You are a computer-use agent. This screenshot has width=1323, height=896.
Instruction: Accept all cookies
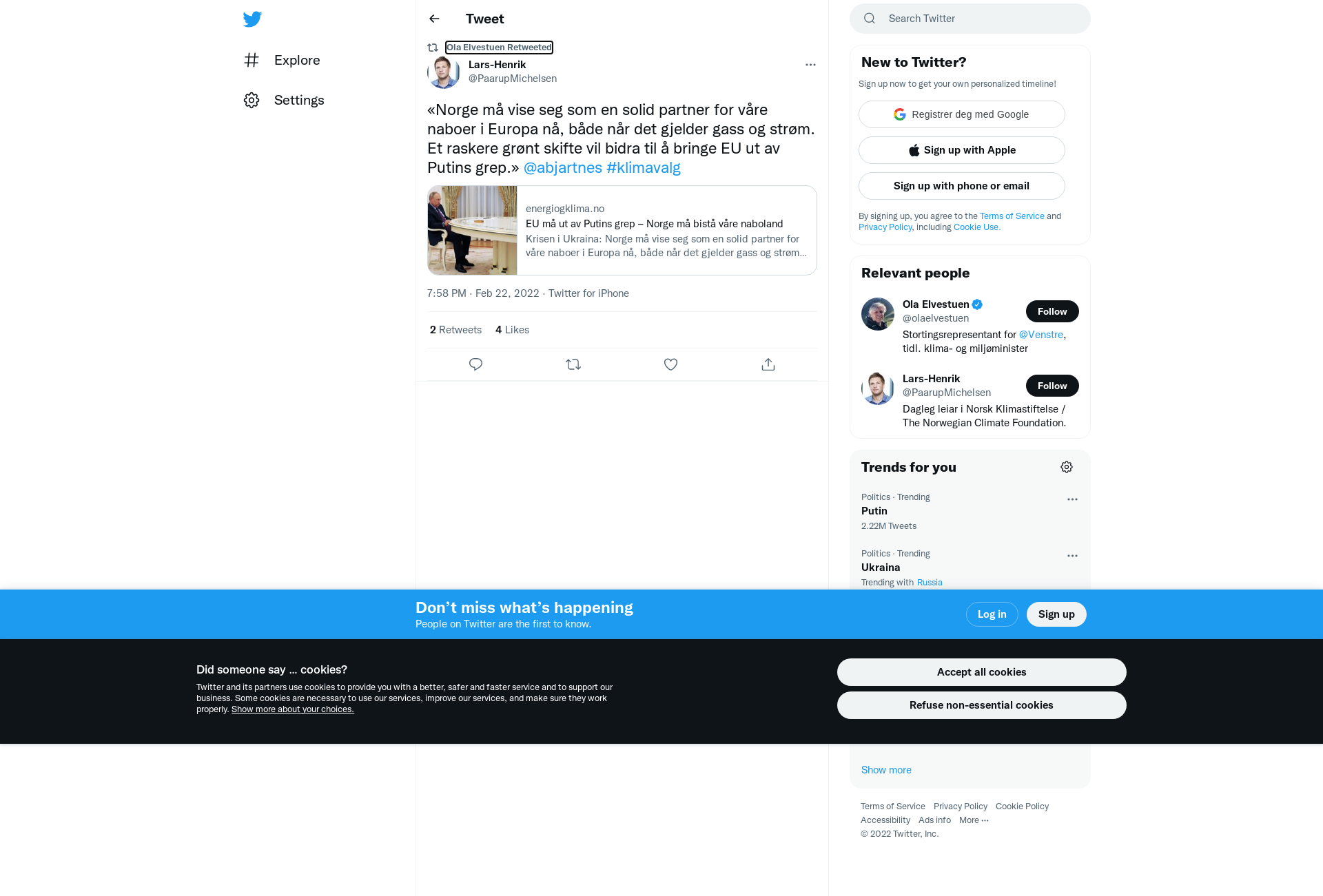[981, 672]
